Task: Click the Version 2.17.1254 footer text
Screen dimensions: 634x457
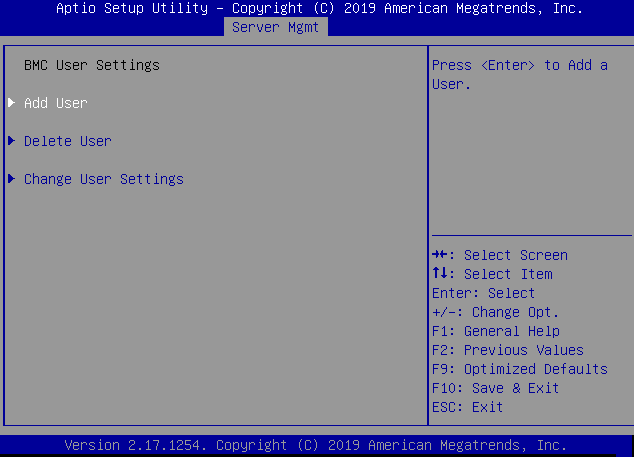Action: [315, 445]
